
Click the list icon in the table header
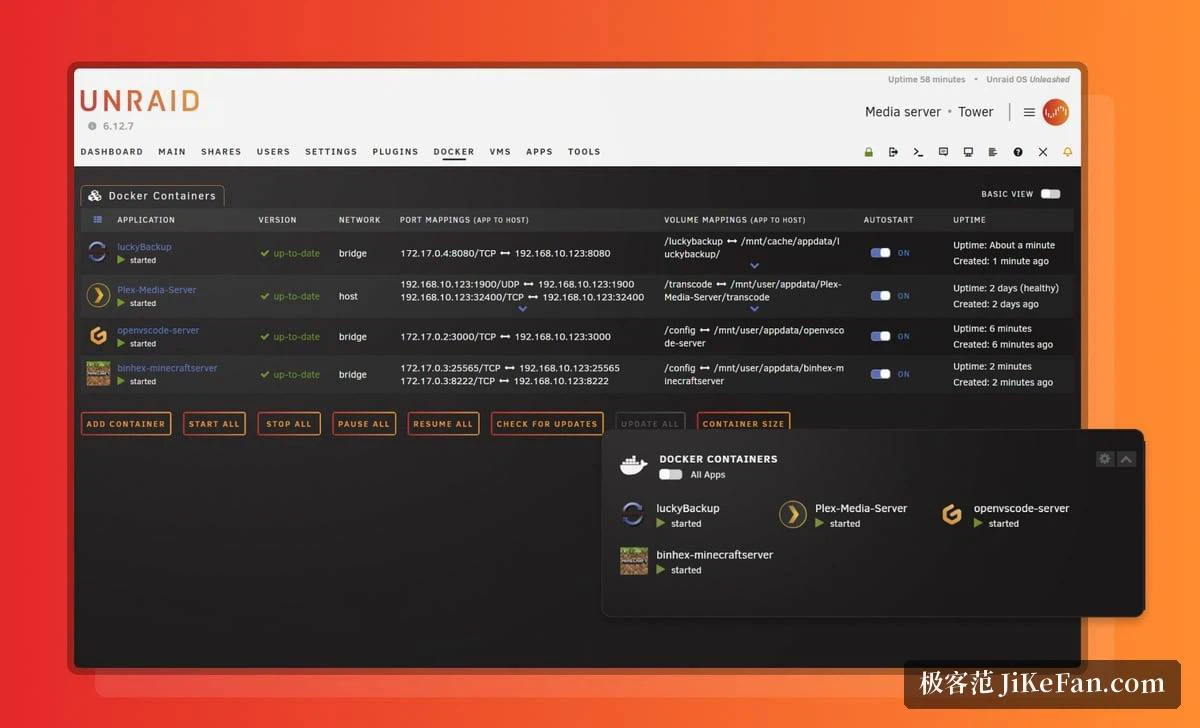(x=98, y=220)
